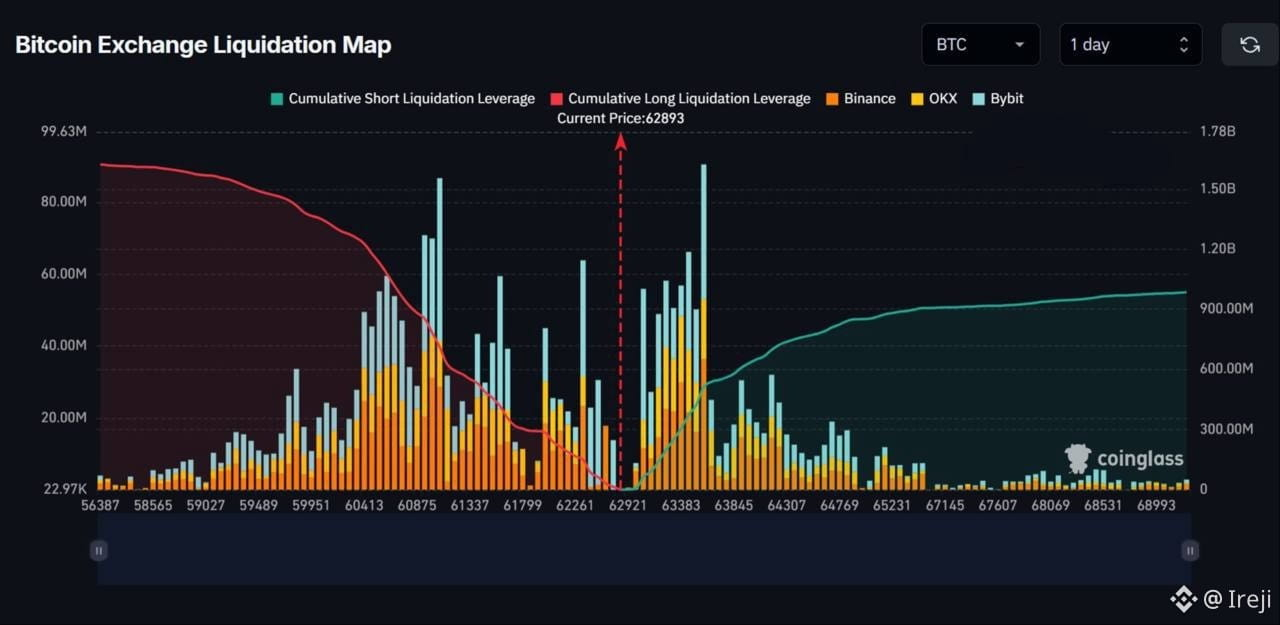Click Bitcoin Exchange Liquidation Map title
This screenshot has width=1280, height=625.
point(203,45)
